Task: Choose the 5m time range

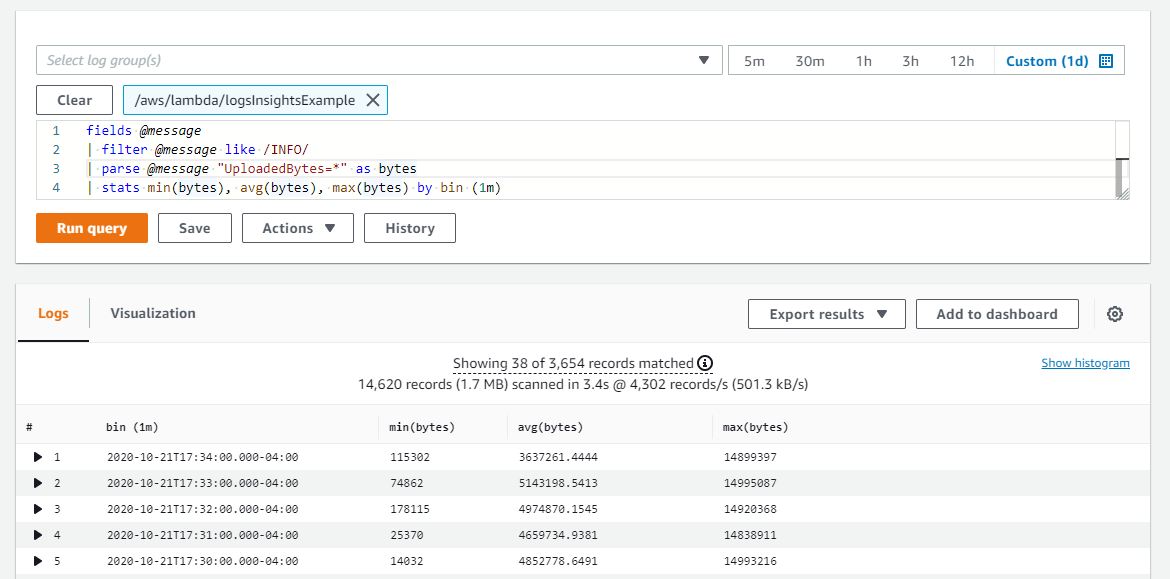Action: pos(754,61)
